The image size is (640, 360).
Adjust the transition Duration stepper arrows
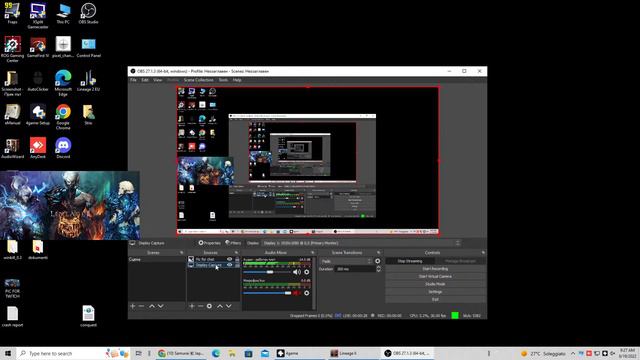pos(378,269)
